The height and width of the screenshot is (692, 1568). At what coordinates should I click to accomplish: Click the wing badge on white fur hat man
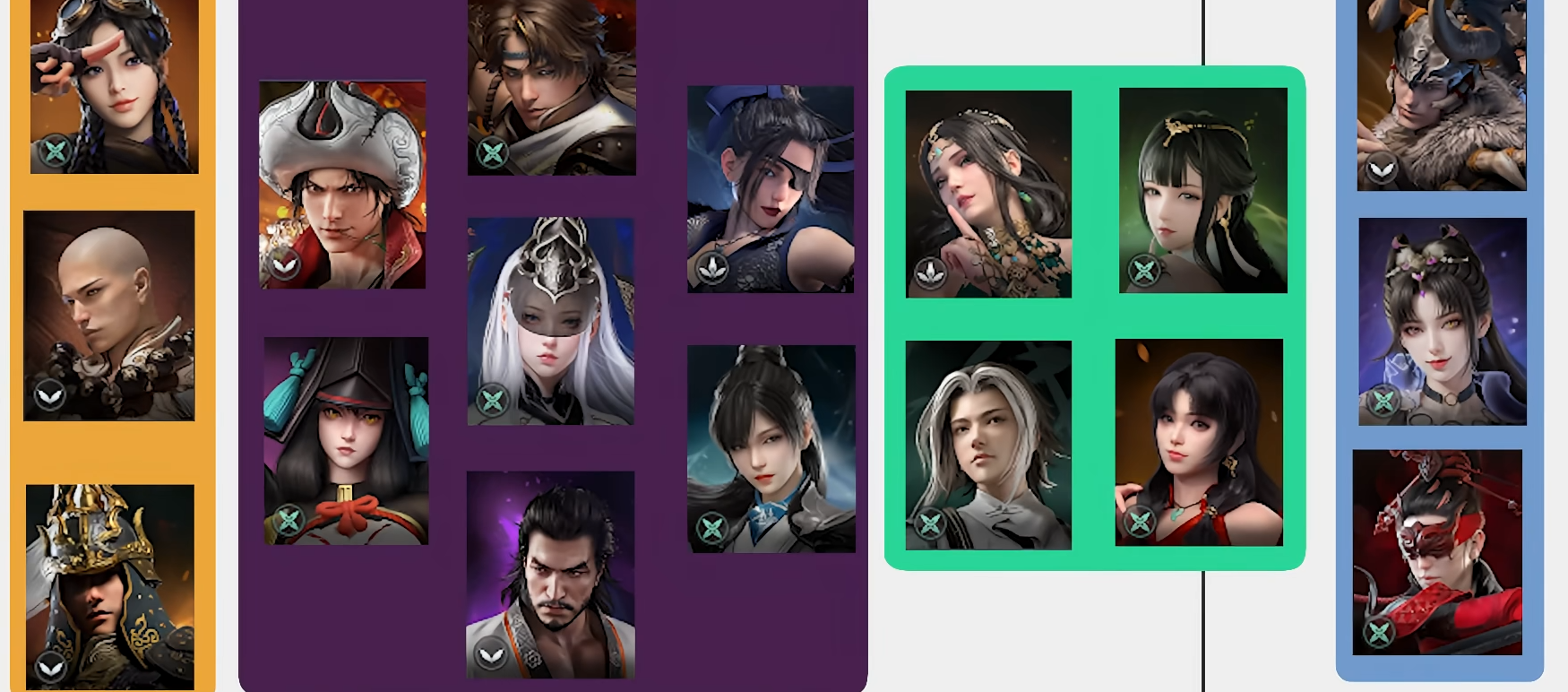coord(284,264)
